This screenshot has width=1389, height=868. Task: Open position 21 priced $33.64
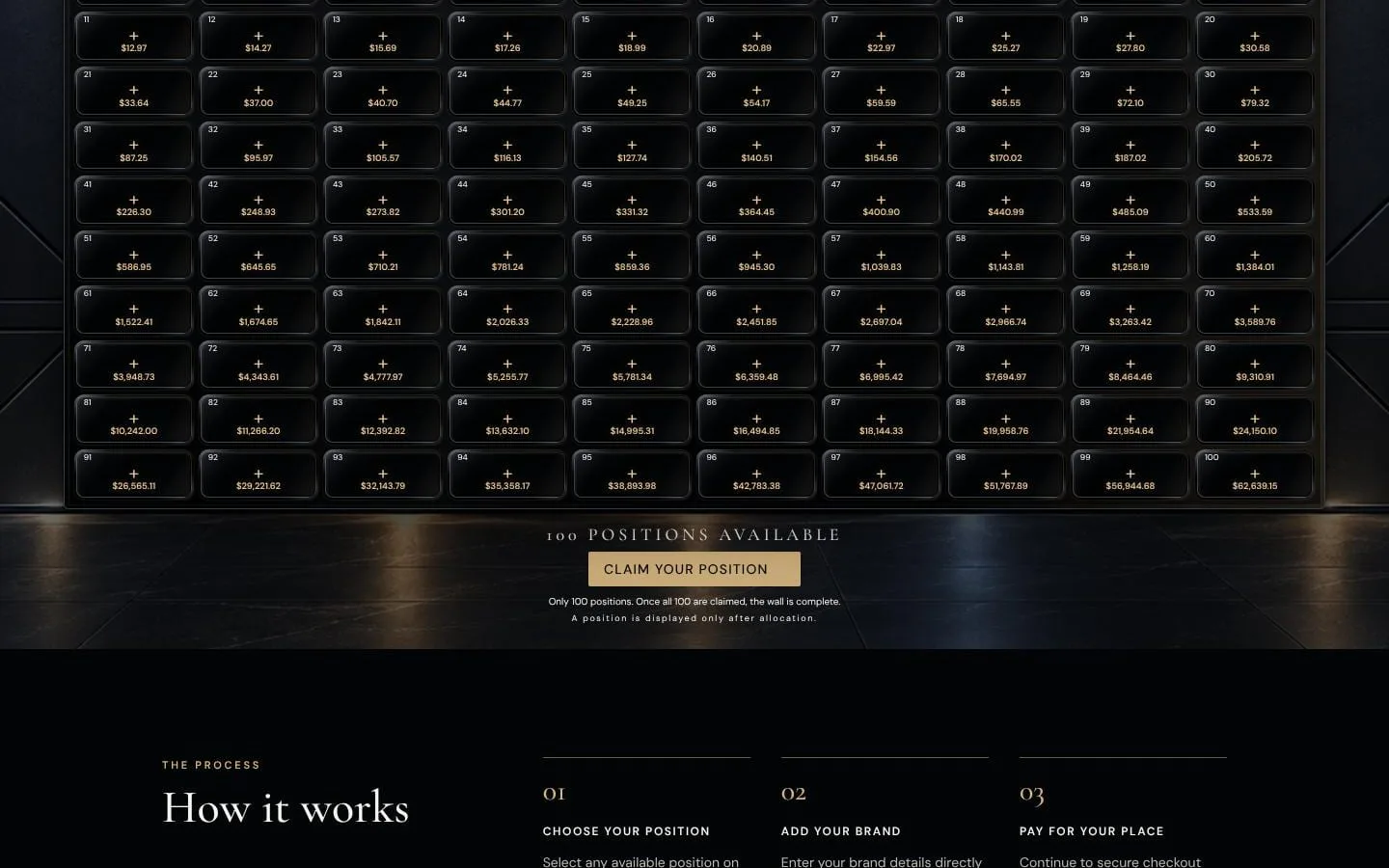[133, 92]
